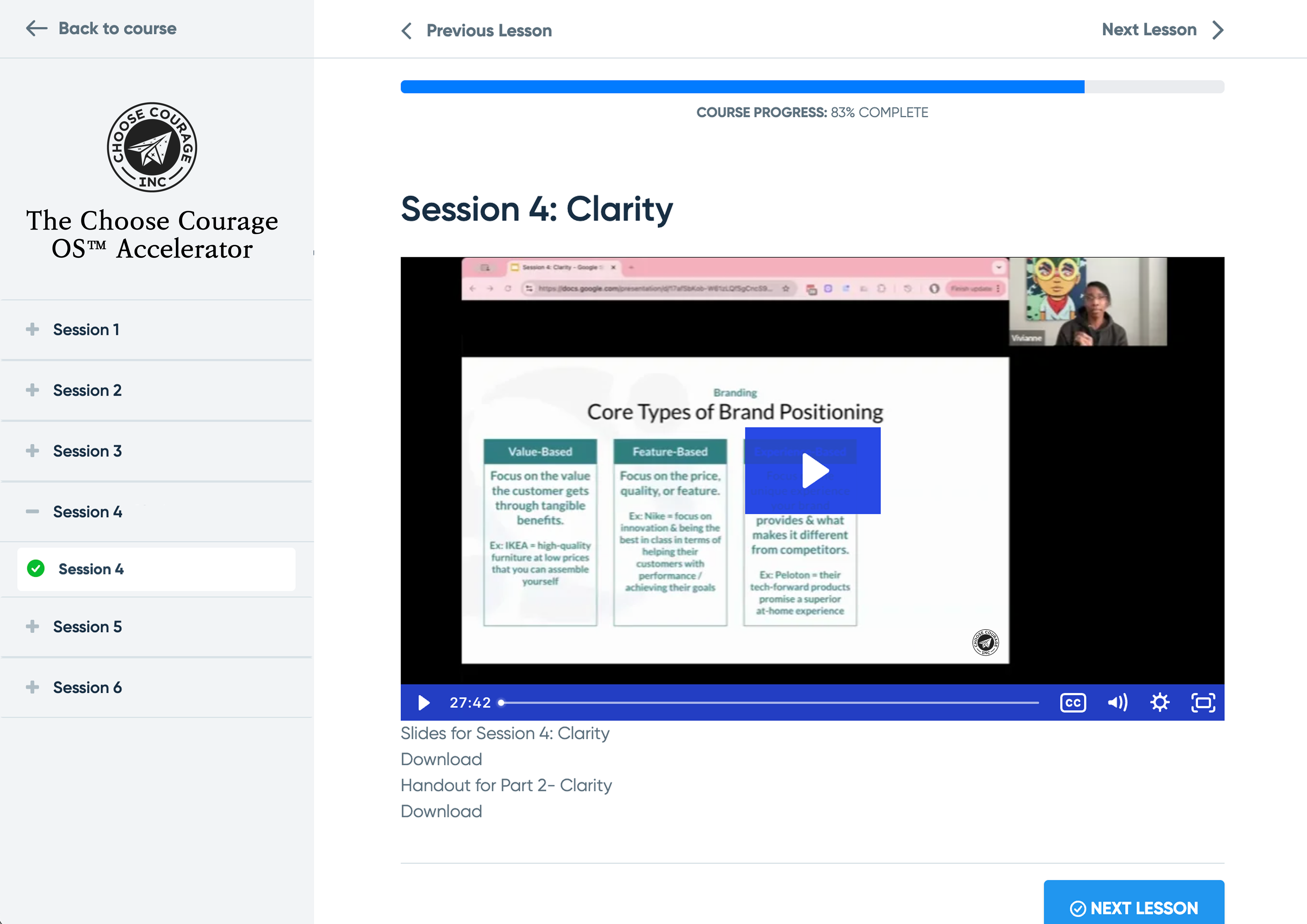The width and height of the screenshot is (1307, 924).
Task: Click the Choose Courage Inc logo
Action: [x=152, y=148]
